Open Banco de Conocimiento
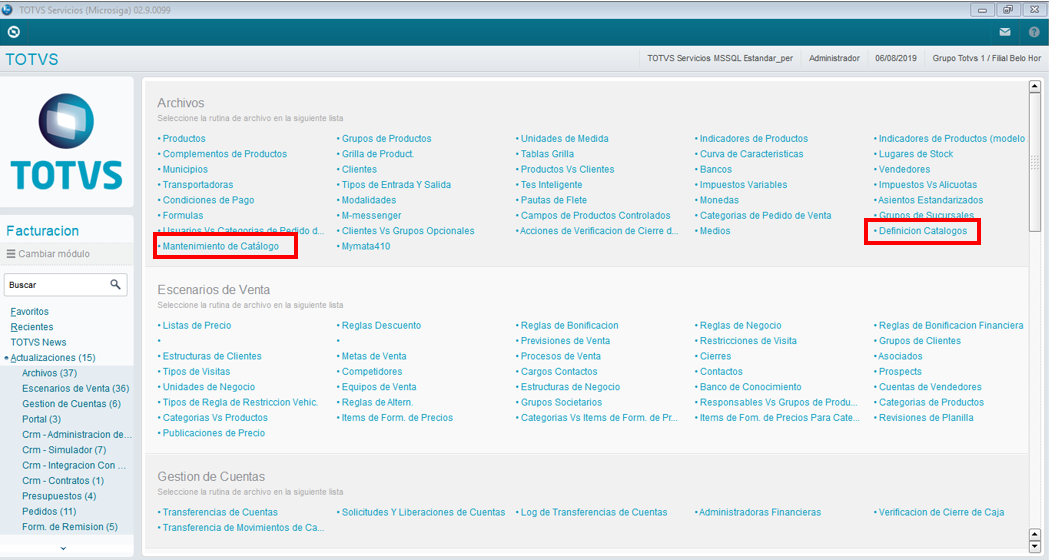The width and height of the screenshot is (1050, 560). (751, 387)
